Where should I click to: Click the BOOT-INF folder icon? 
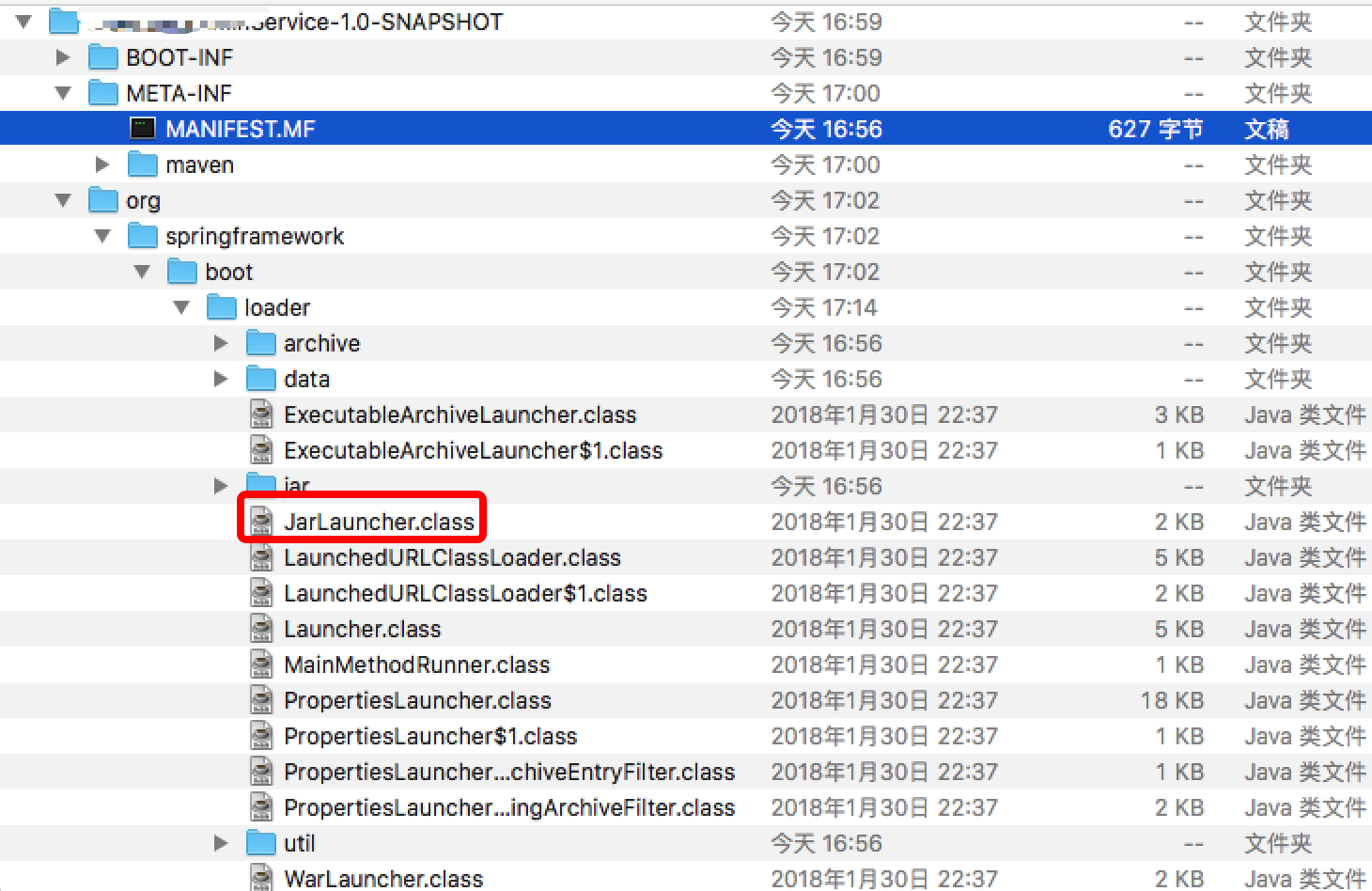(x=102, y=57)
